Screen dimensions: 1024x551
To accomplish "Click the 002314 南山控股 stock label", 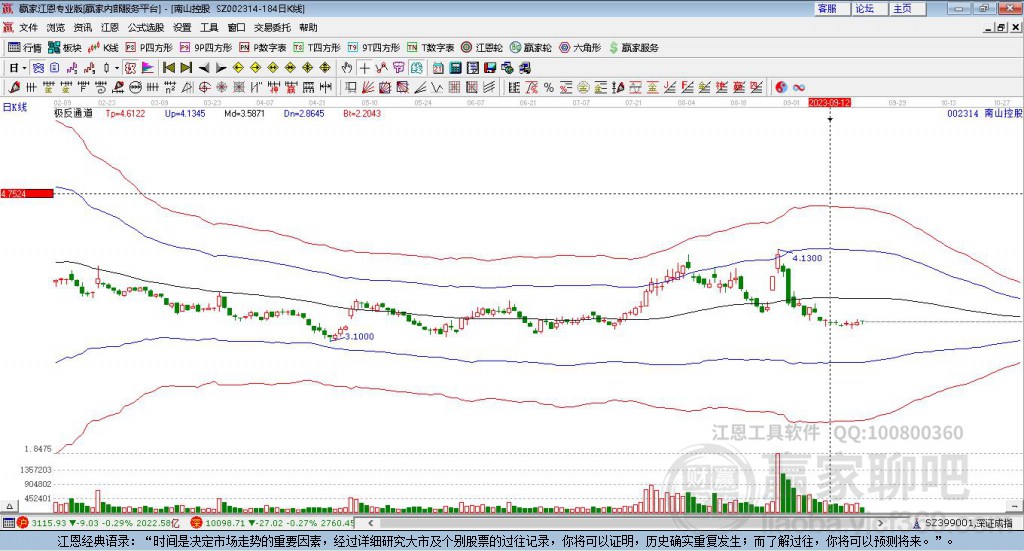I will point(984,113).
